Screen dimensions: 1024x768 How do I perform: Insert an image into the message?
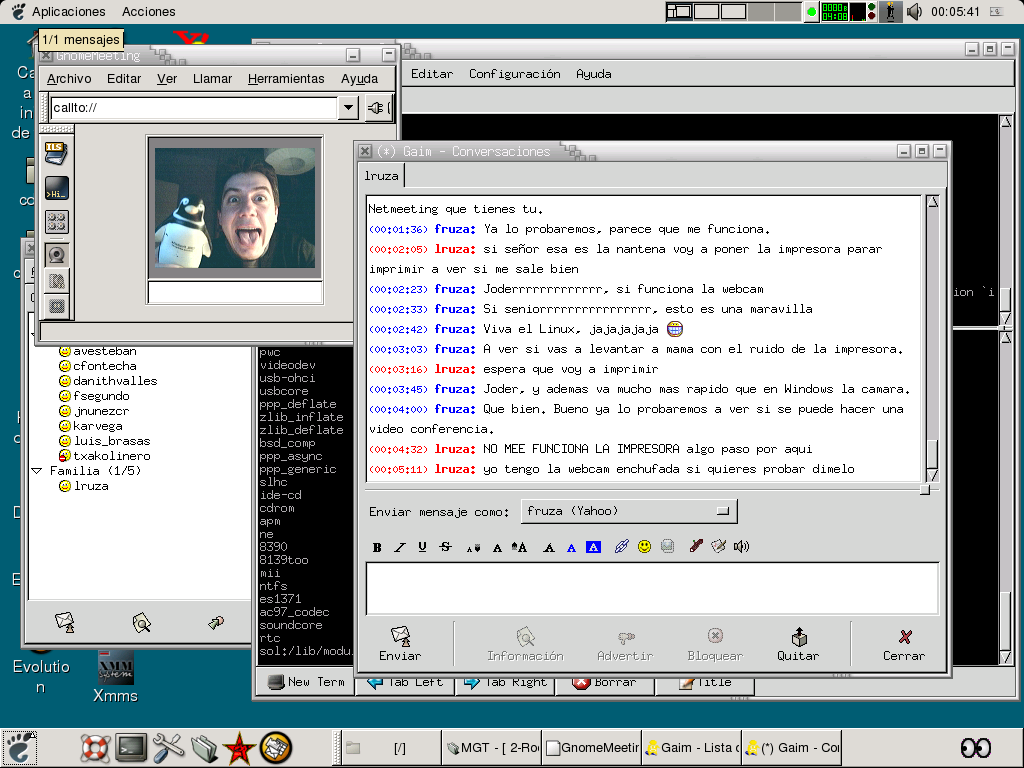[x=667, y=547]
